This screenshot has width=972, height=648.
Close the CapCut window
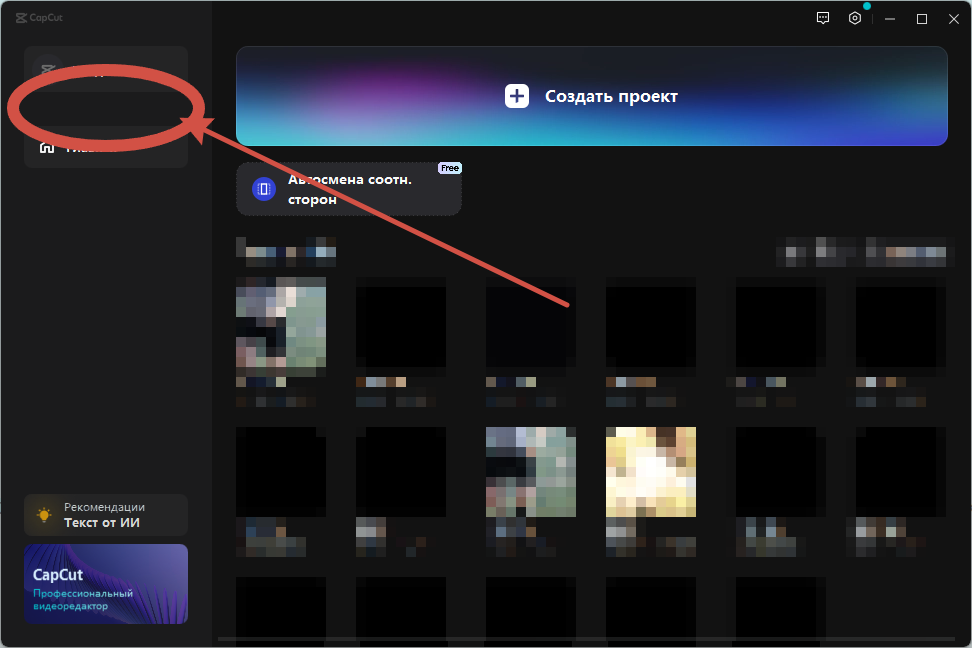[x=954, y=19]
